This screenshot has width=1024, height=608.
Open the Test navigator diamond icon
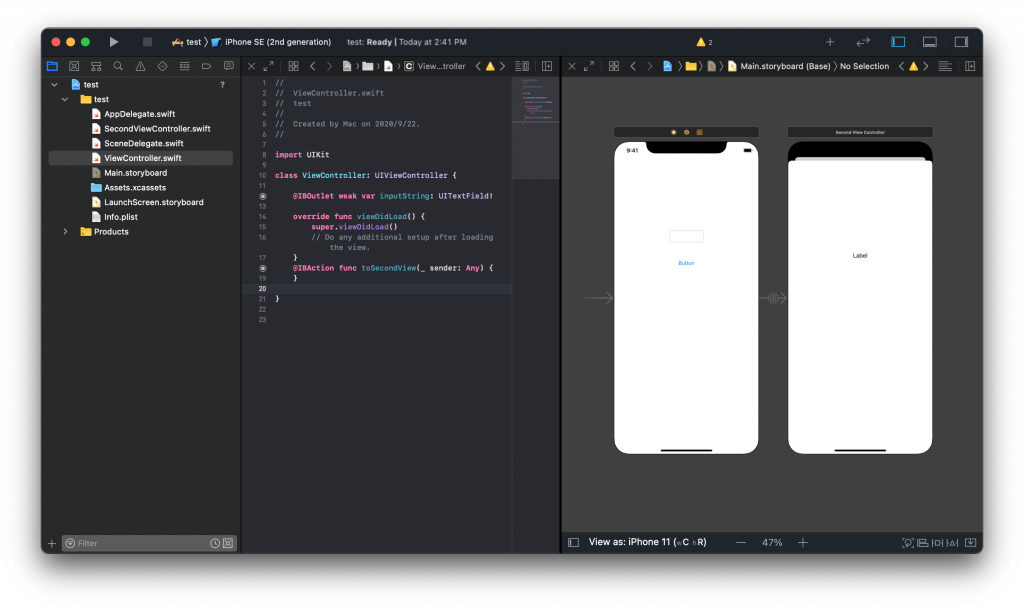(x=163, y=66)
